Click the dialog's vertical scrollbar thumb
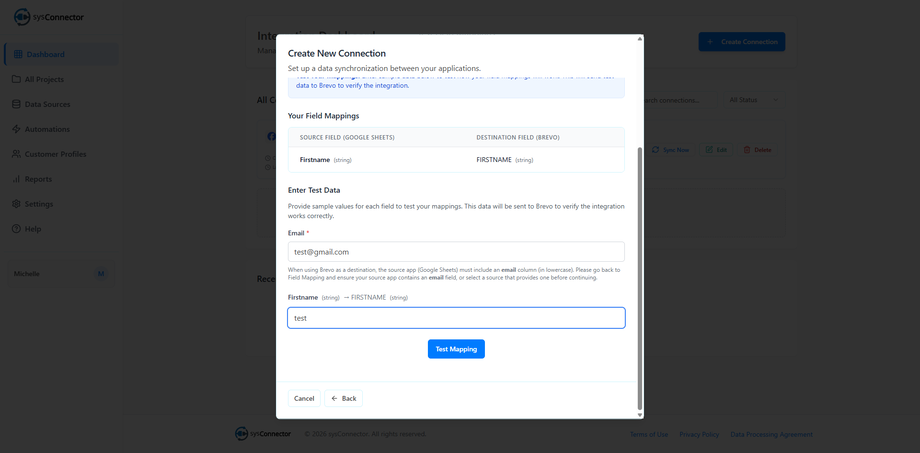Viewport: 920px width, 453px height. click(640, 278)
